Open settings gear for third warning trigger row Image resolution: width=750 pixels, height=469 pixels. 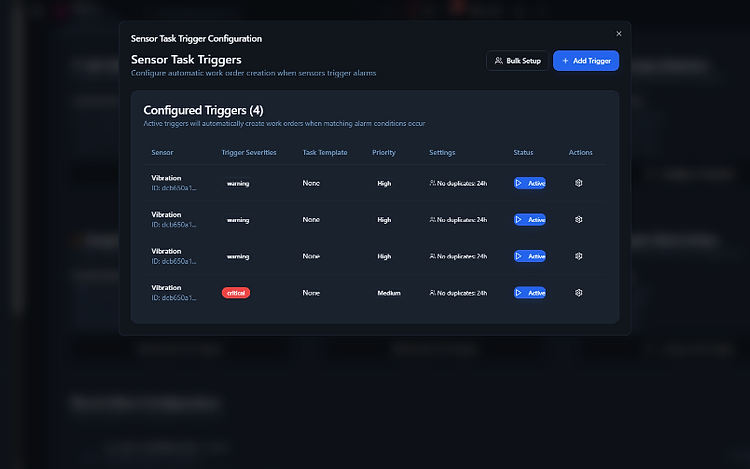(578, 256)
